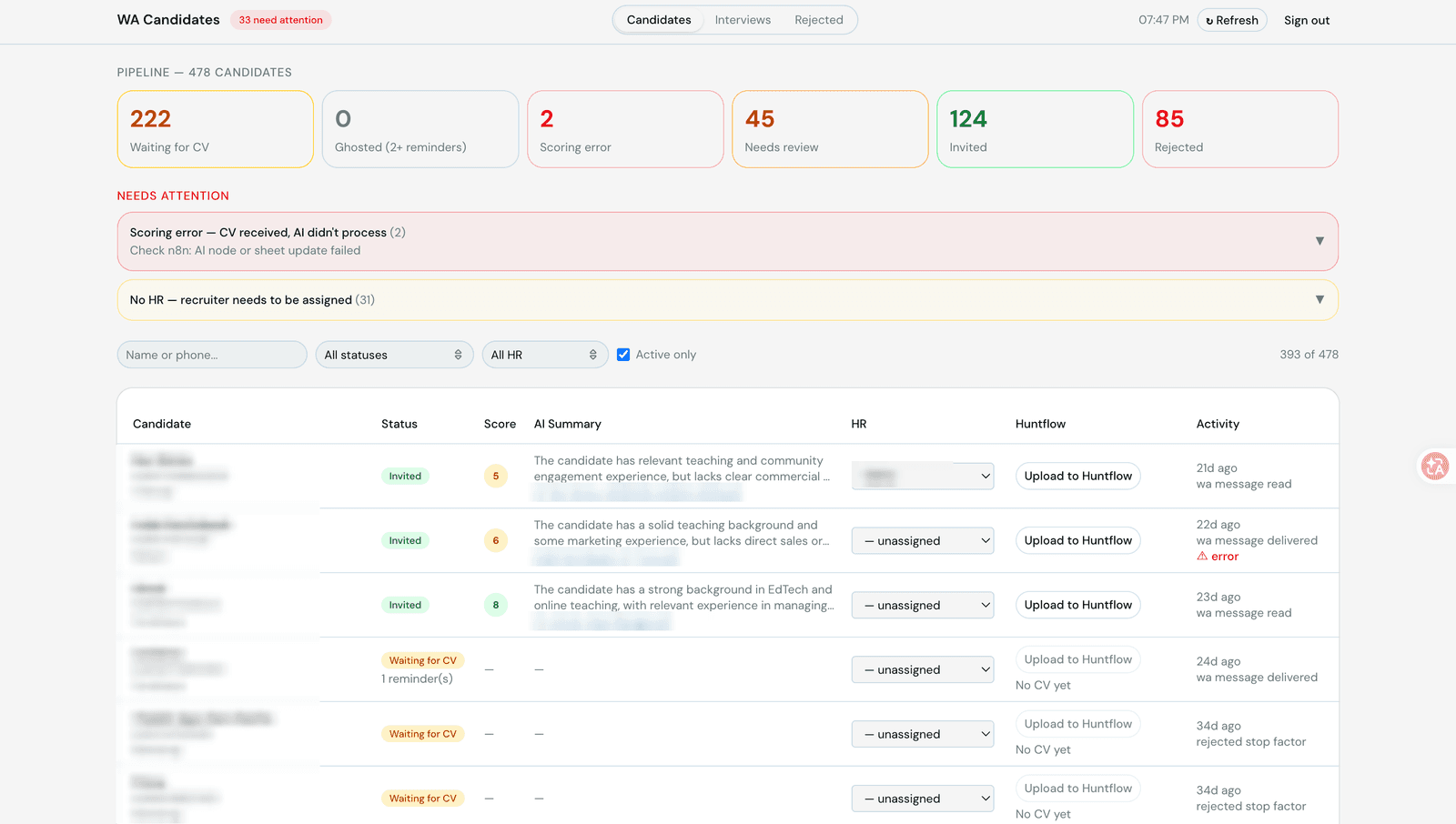Select the 222 Waiting for CV card

coord(216,129)
